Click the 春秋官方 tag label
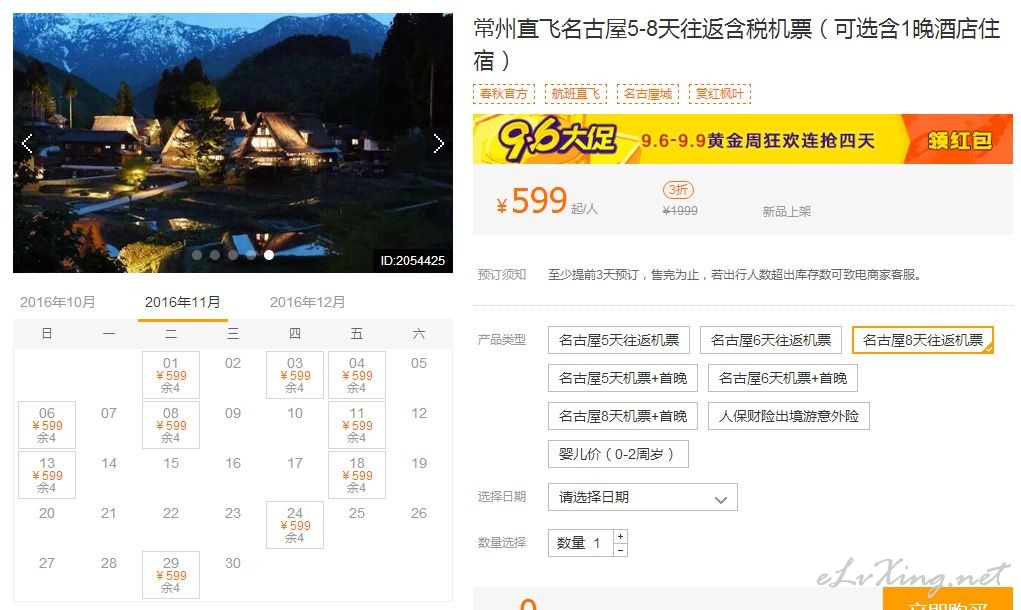The height and width of the screenshot is (610, 1021). point(504,94)
